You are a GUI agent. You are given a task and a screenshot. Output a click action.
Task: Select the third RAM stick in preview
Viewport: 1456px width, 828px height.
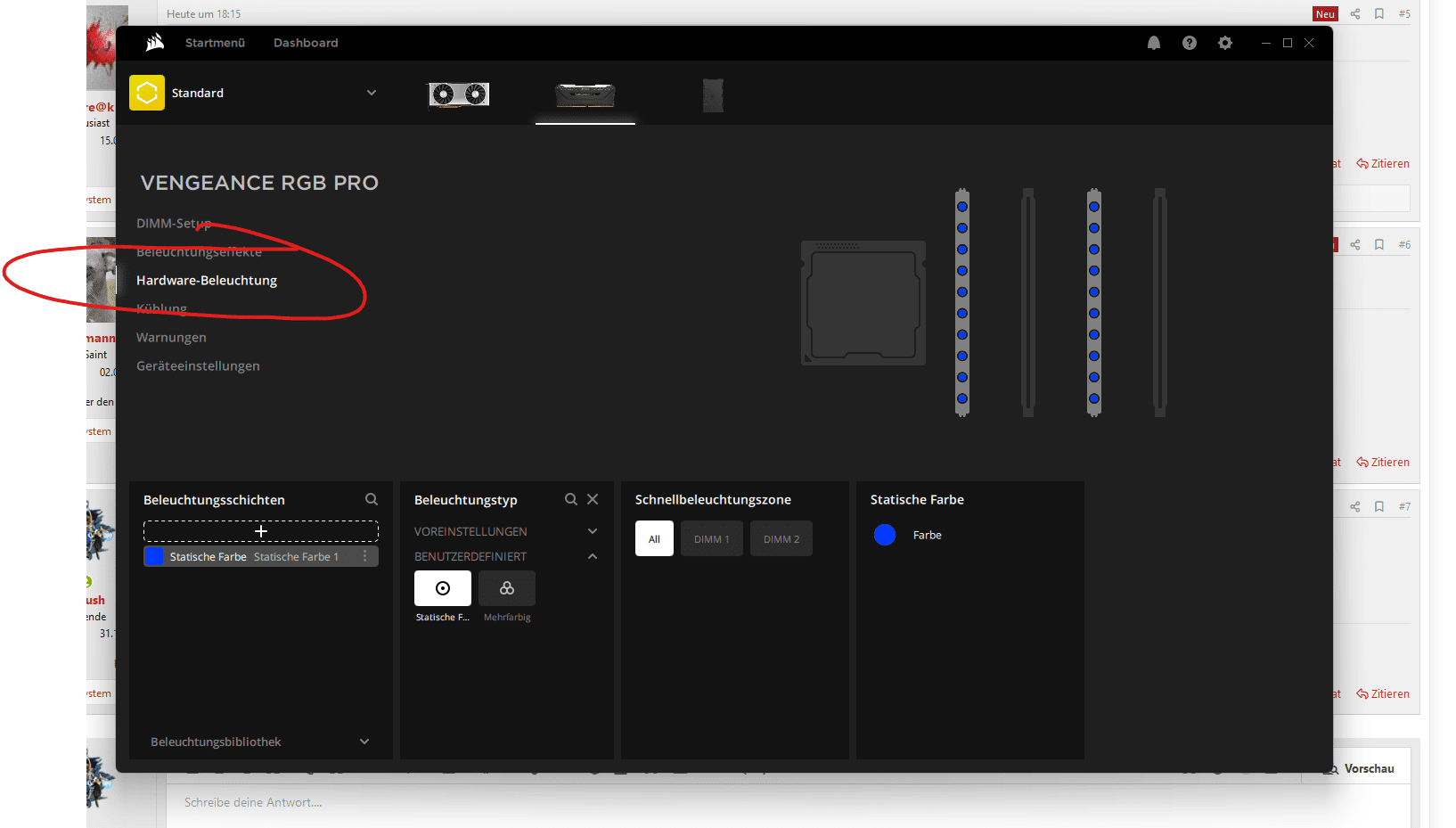coord(1094,302)
